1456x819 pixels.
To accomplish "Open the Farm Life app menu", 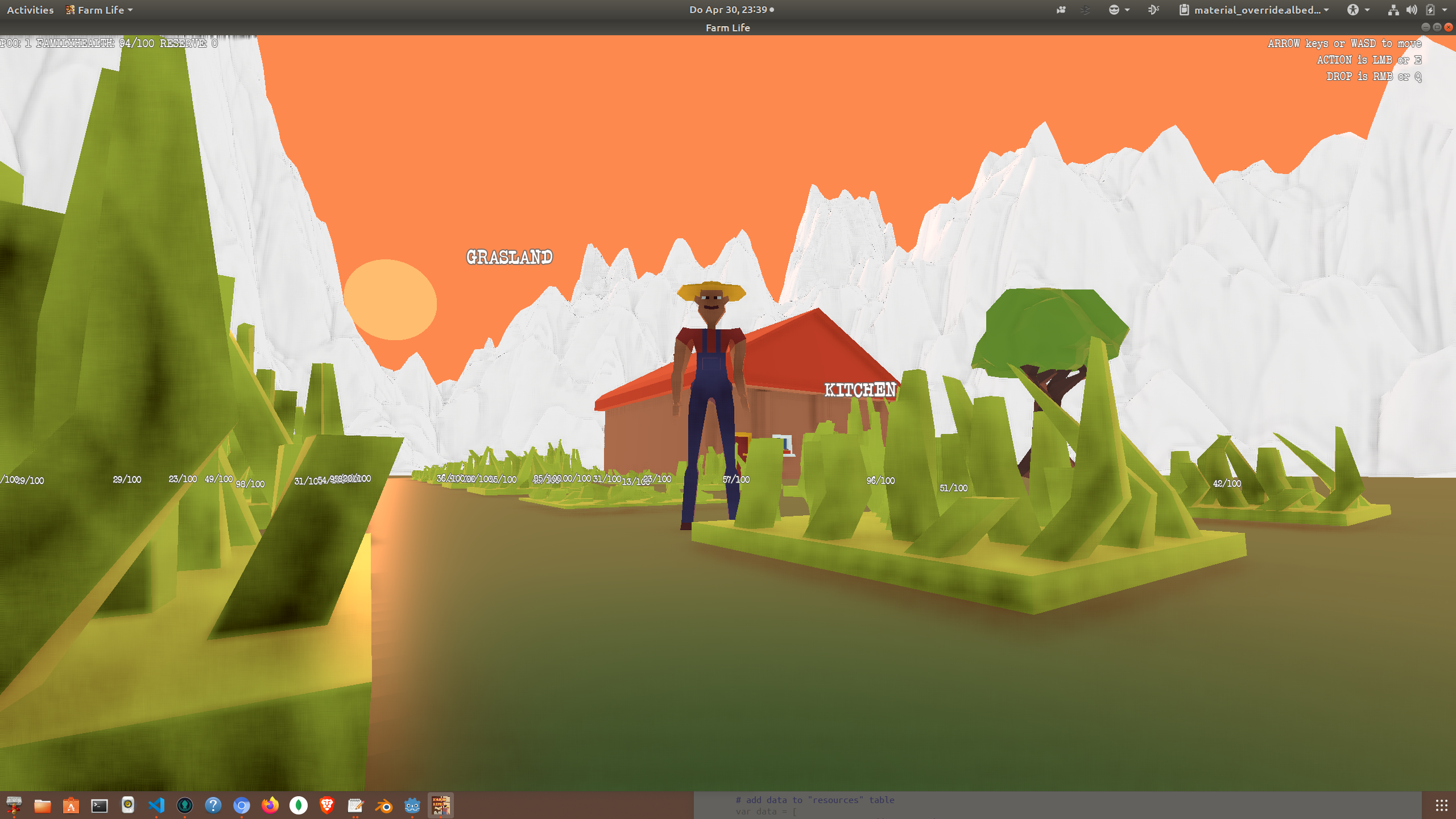I will click(x=100, y=10).
